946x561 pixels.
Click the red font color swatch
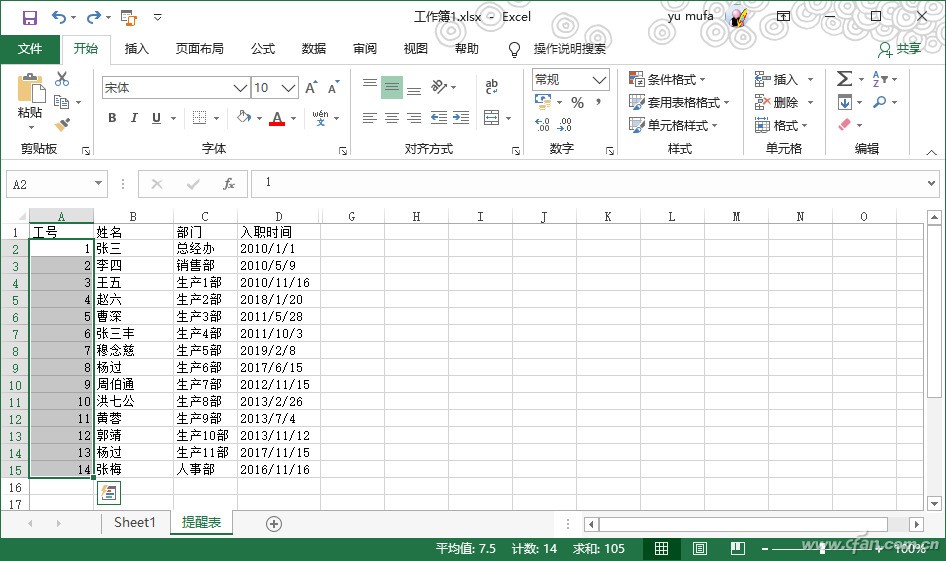(x=277, y=118)
